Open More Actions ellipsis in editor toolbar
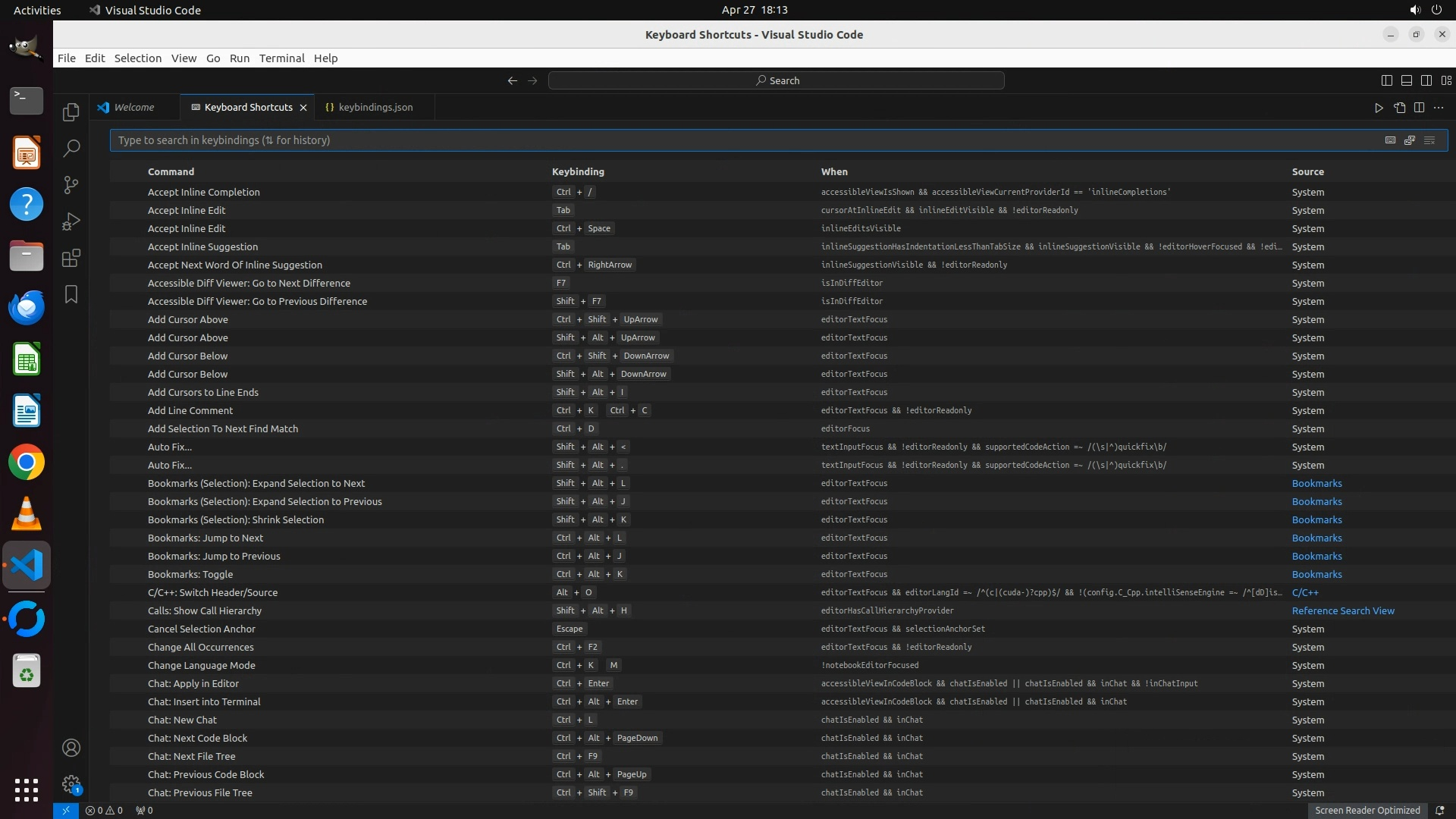This screenshot has width=1456, height=819. (1439, 108)
